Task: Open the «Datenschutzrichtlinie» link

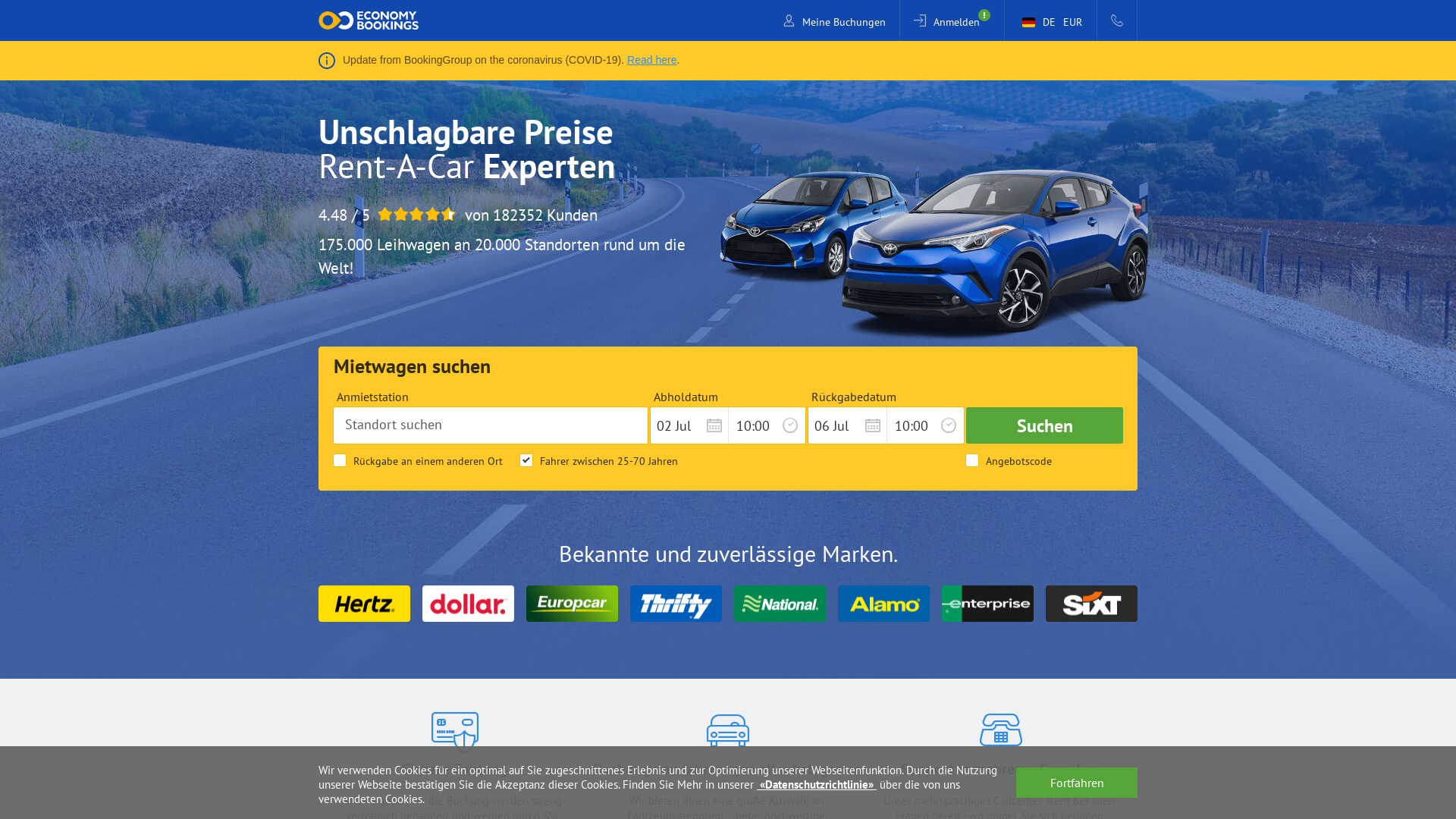Action: [817, 785]
